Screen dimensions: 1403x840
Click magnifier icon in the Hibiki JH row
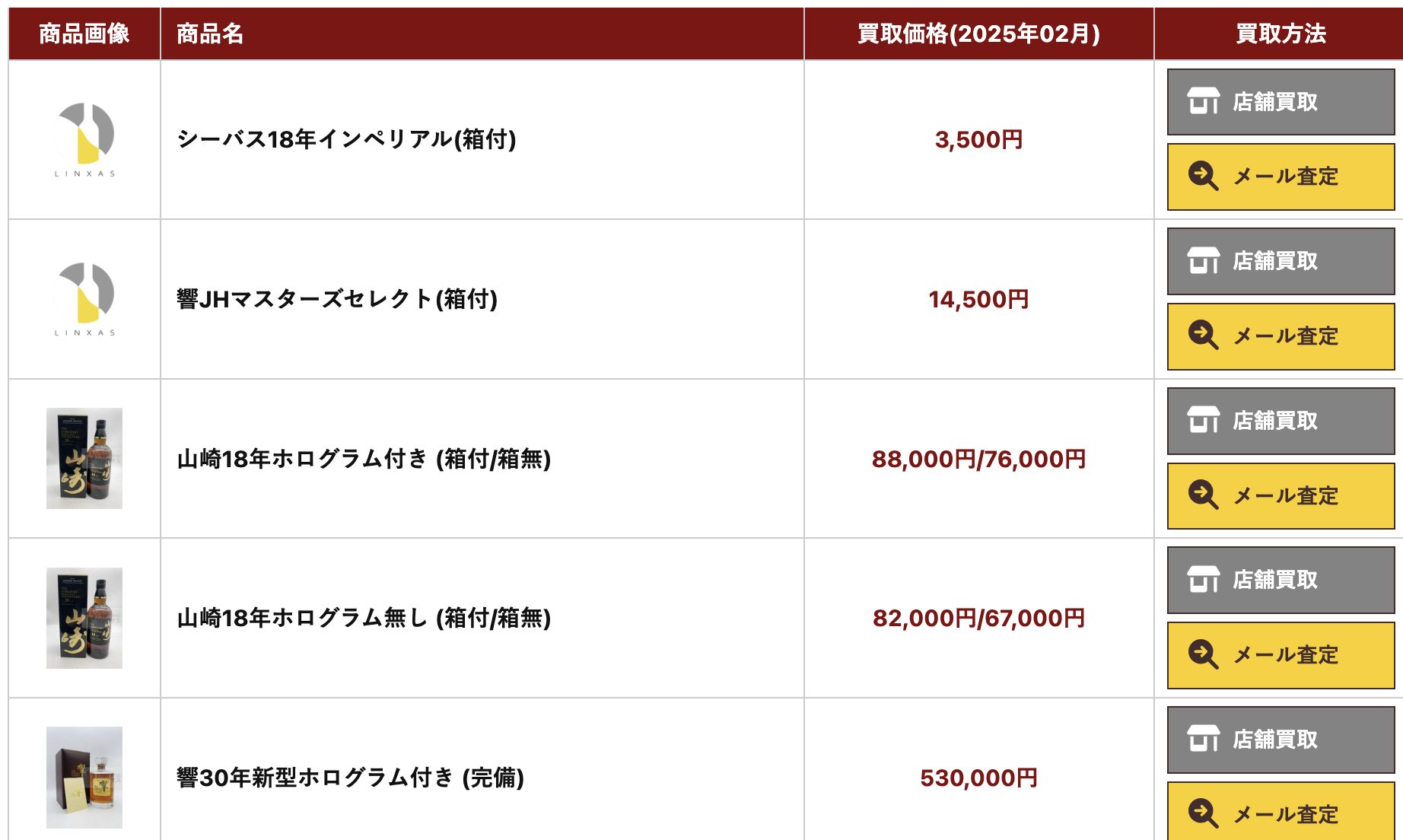pos(1203,336)
